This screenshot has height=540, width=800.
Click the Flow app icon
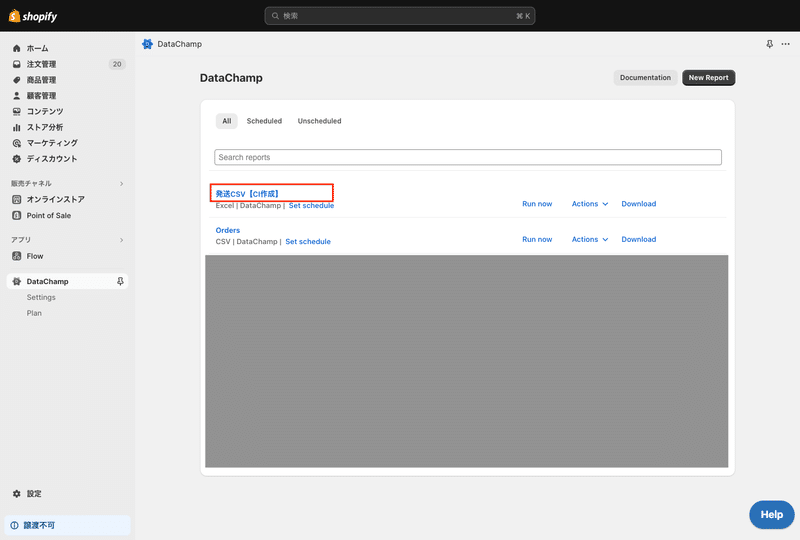[x=16, y=256]
